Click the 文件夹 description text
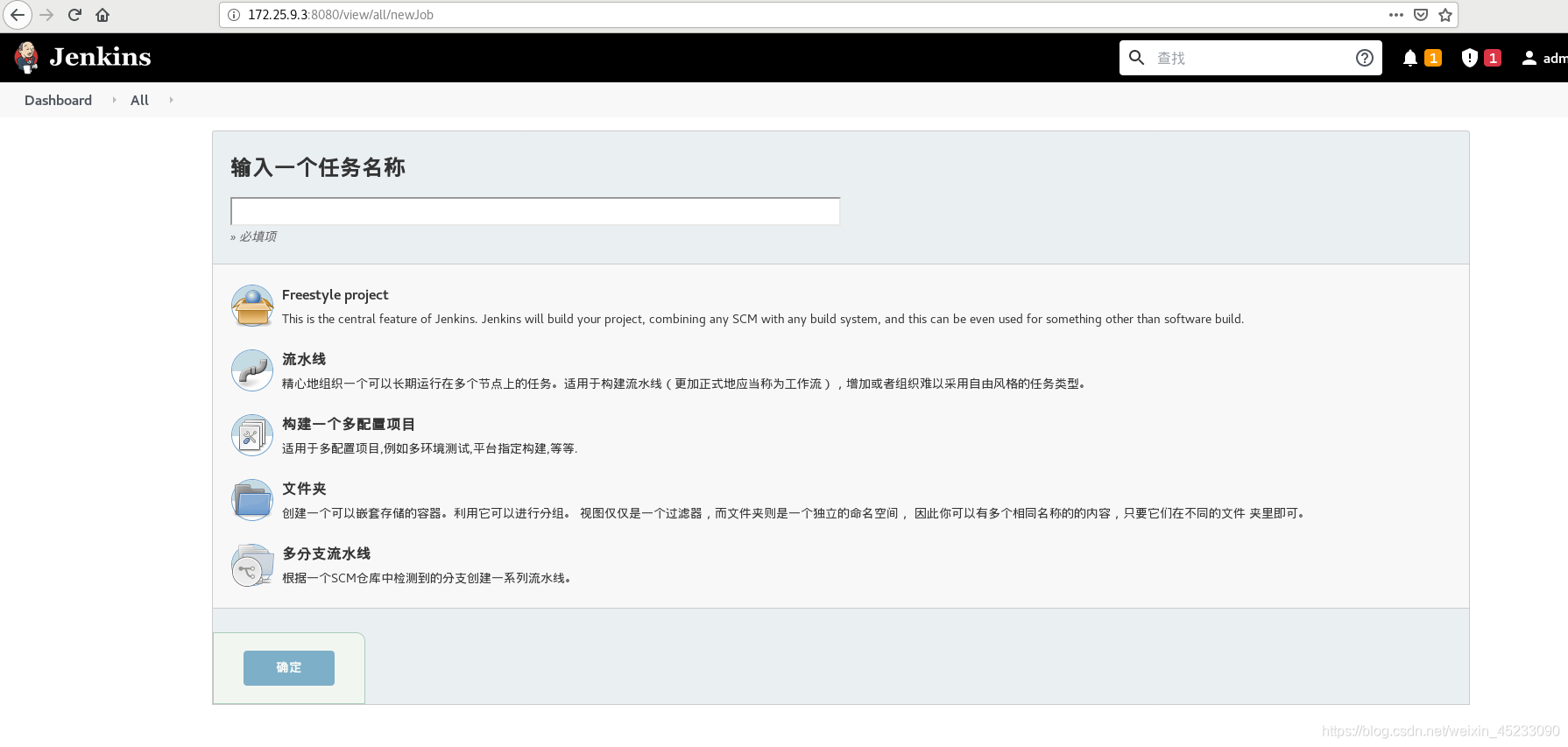Viewport: 1568px width, 747px height. click(x=795, y=513)
